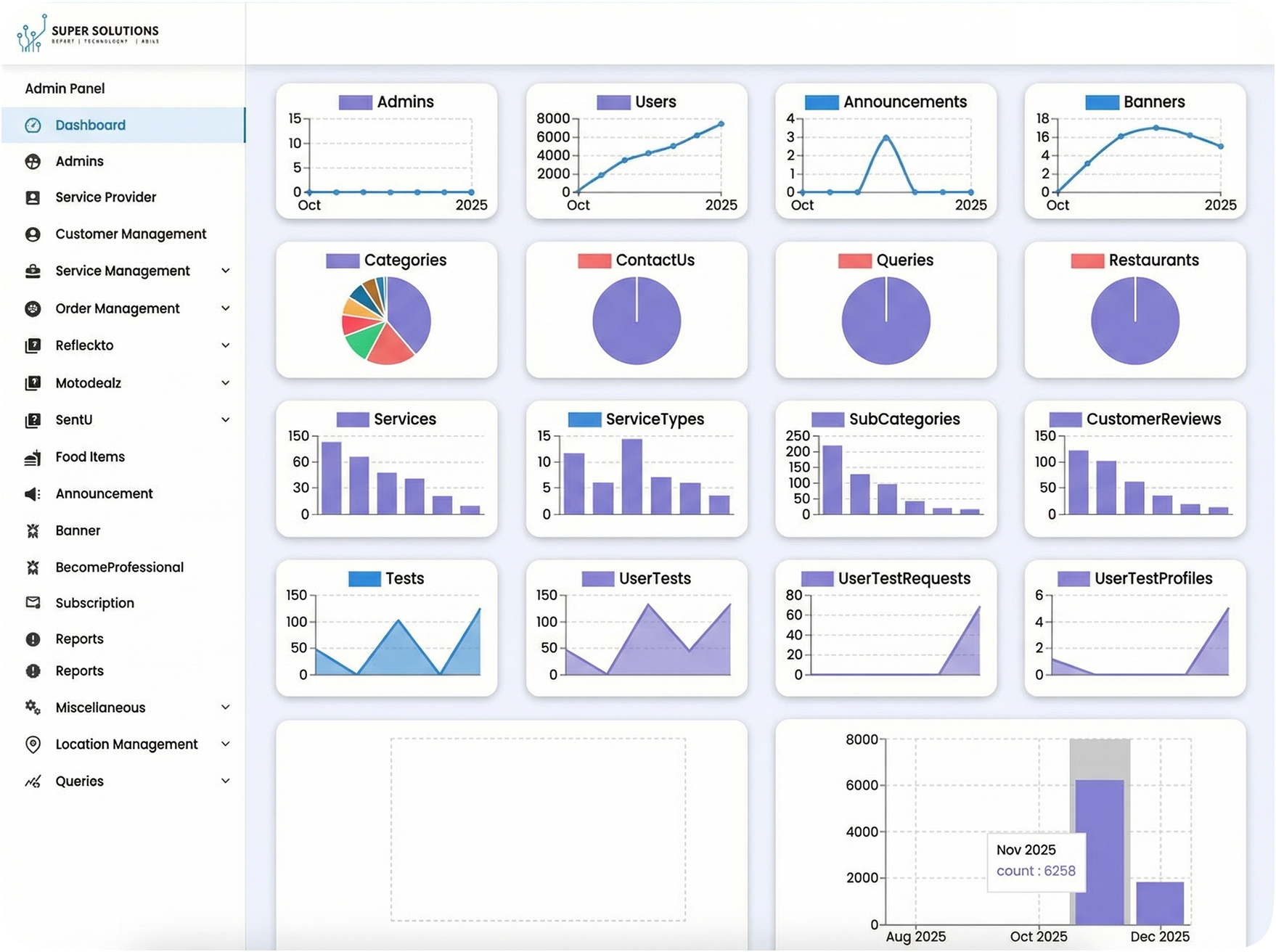This screenshot has width=1276, height=952.
Task: Click the Subscription envelope icon
Action: pos(33,603)
